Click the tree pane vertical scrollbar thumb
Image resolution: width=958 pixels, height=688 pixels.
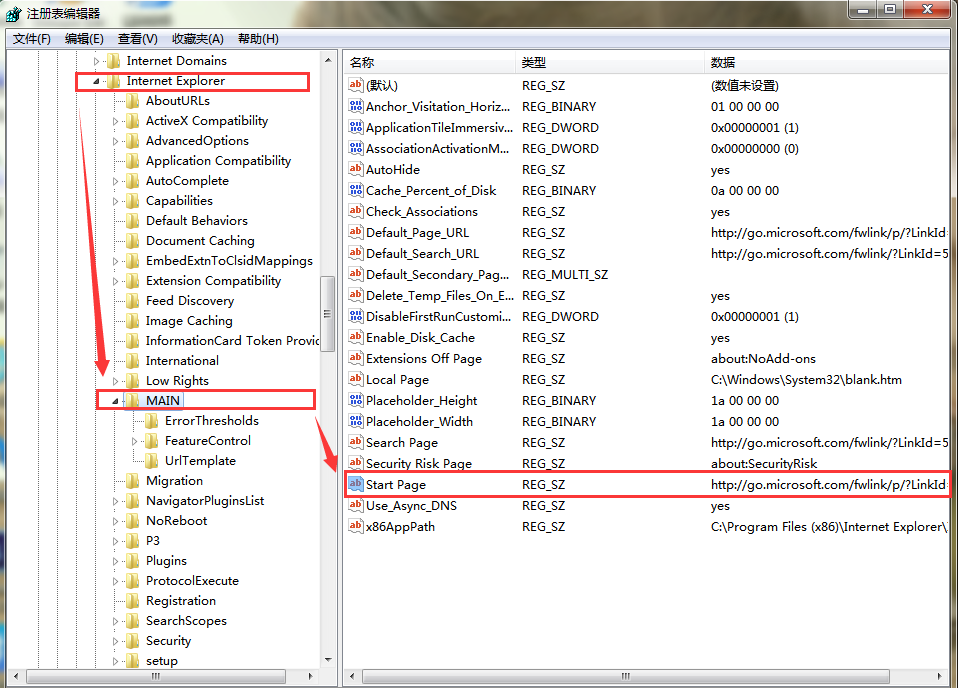(x=327, y=313)
